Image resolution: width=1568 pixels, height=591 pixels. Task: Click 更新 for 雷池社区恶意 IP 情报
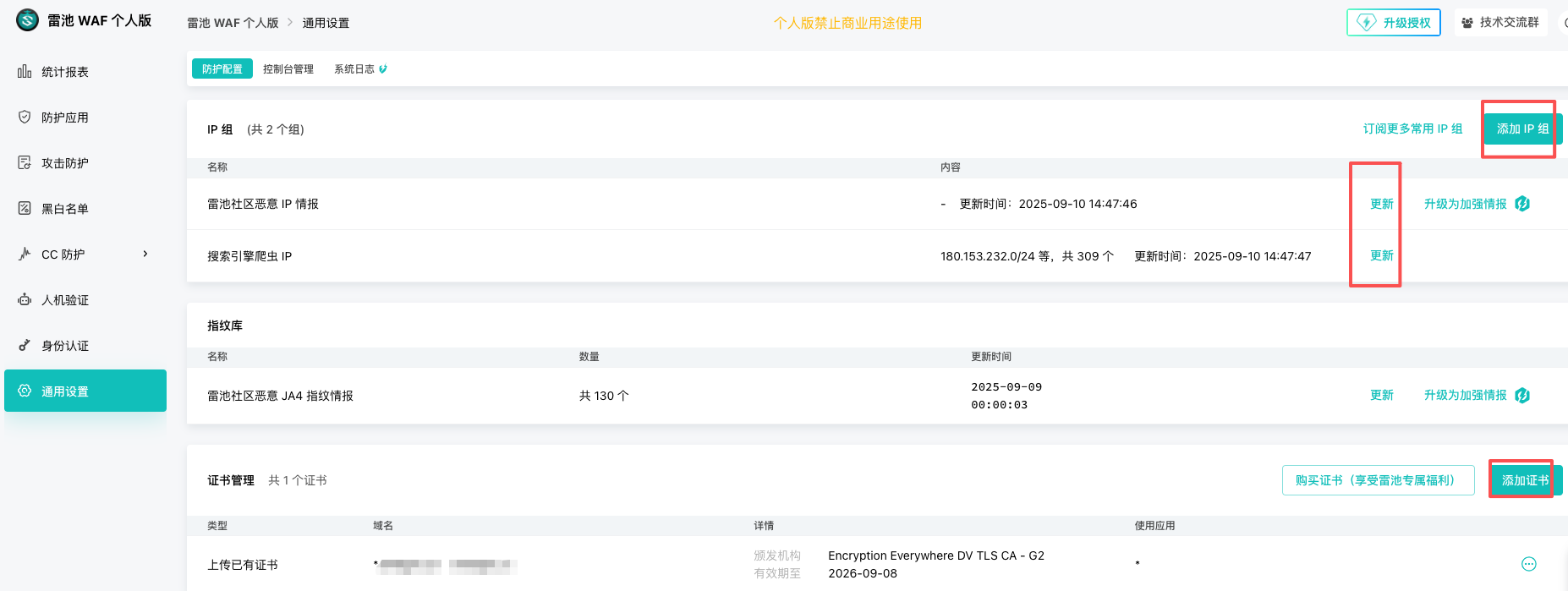1382,204
